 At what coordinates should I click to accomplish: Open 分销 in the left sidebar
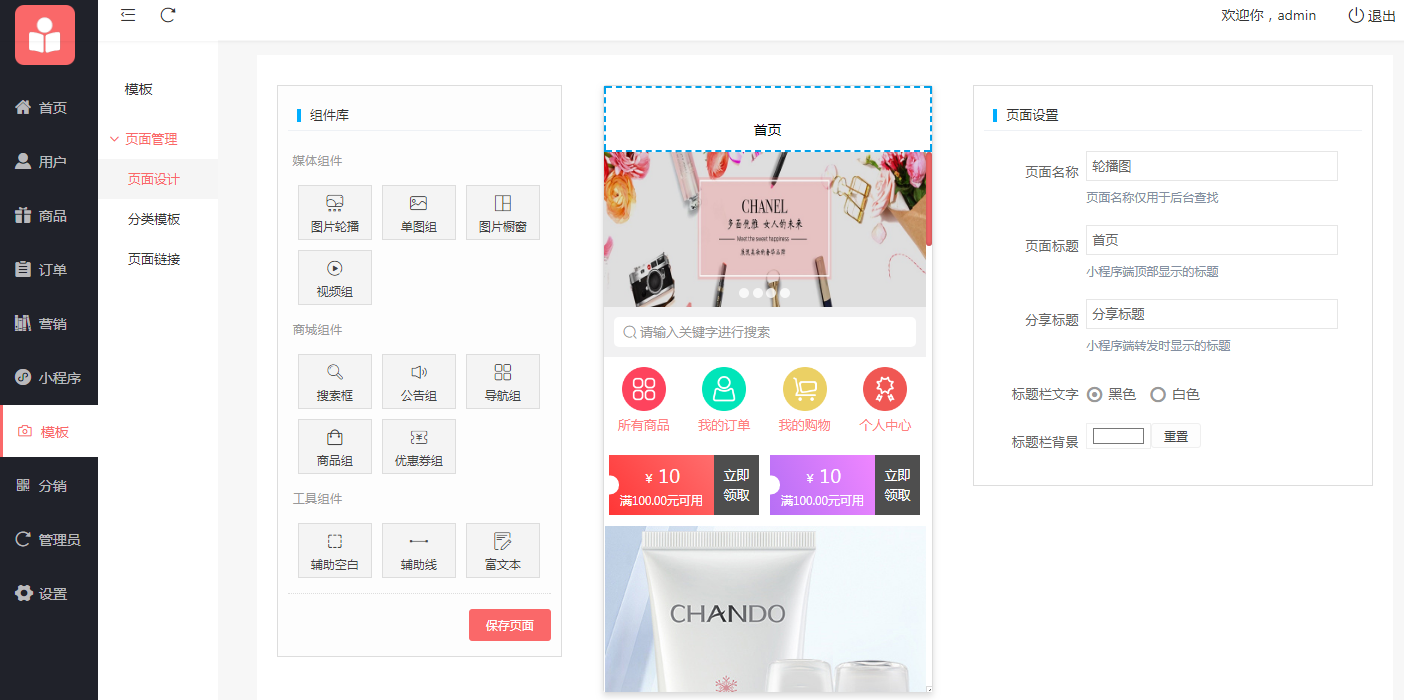tap(49, 486)
